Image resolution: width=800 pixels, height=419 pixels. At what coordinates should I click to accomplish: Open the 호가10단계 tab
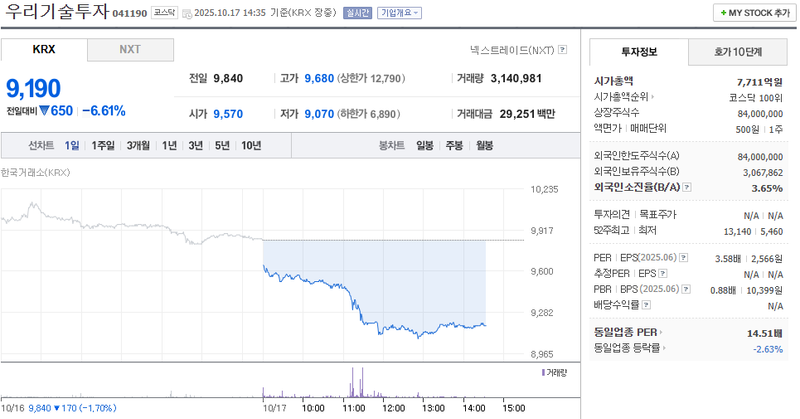coord(737,49)
